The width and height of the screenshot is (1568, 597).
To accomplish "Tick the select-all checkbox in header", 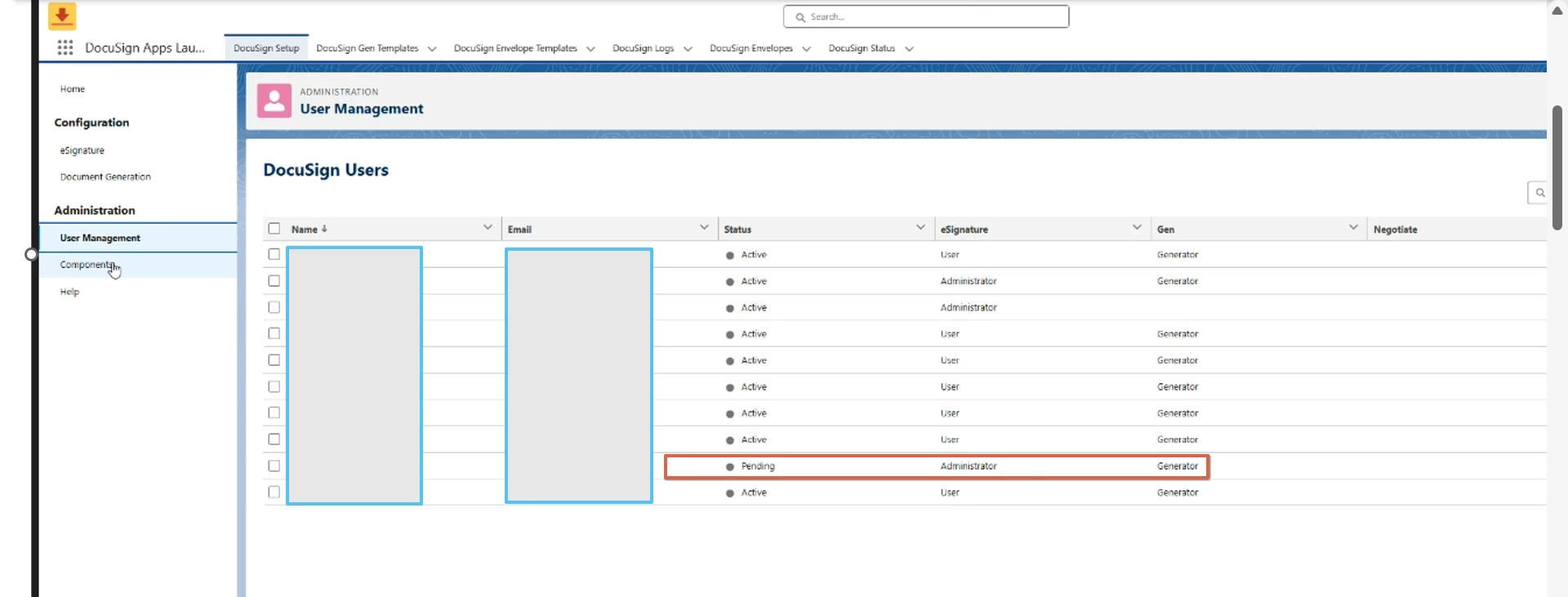I will coord(274,229).
